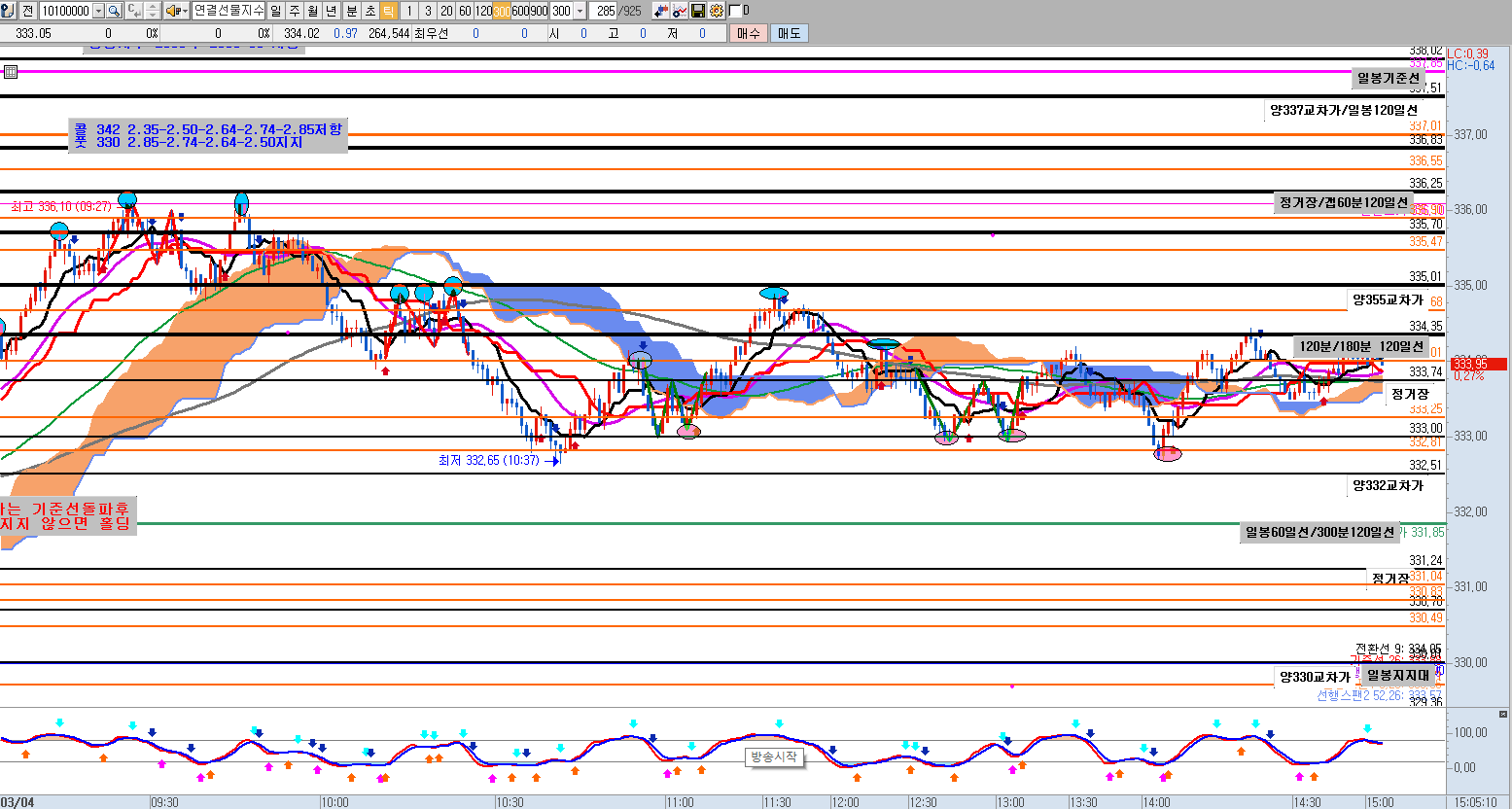The height and width of the screenshot is (809, 1512).
Task: Select the 초 (second) period button
Action: point(369,11)
